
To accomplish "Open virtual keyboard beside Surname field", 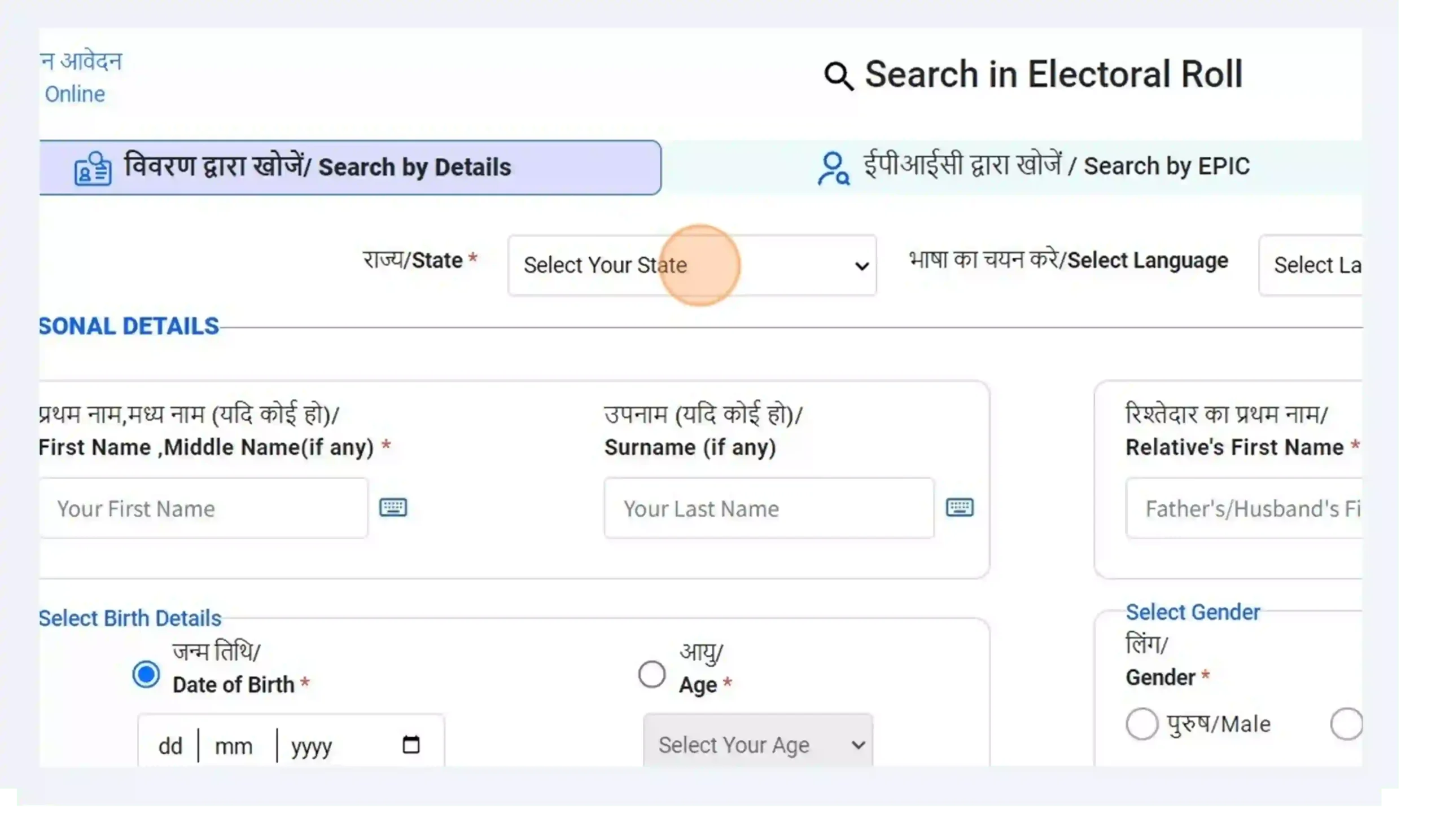I will pos(960,507).
